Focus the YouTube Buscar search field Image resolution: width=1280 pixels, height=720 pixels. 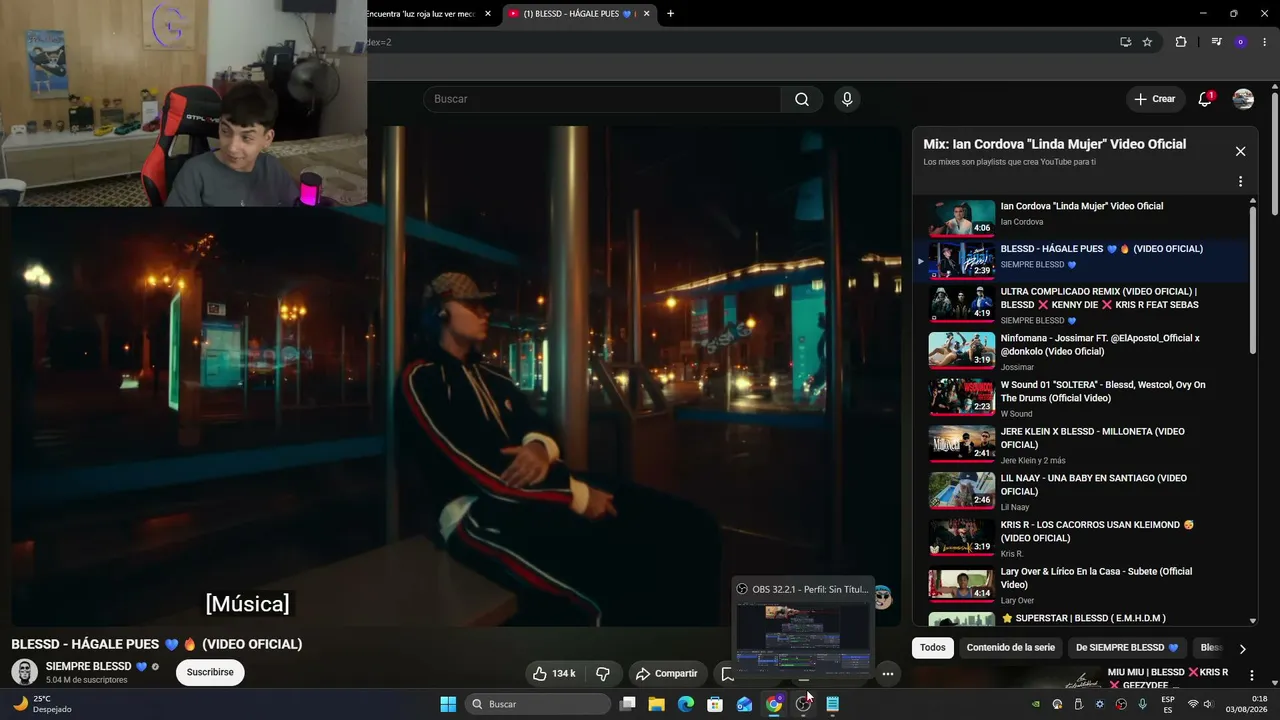[602, 99]
